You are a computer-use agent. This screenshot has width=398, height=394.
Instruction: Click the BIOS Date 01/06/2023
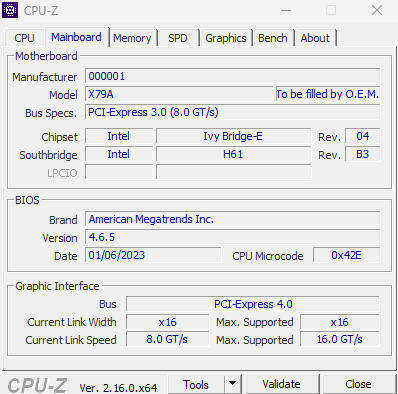(153, 255)
